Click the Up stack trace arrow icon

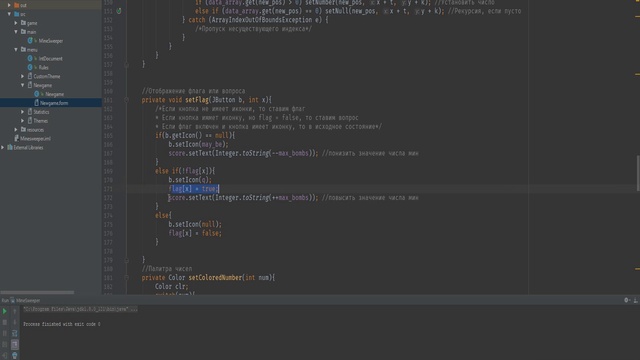point(15,311)
